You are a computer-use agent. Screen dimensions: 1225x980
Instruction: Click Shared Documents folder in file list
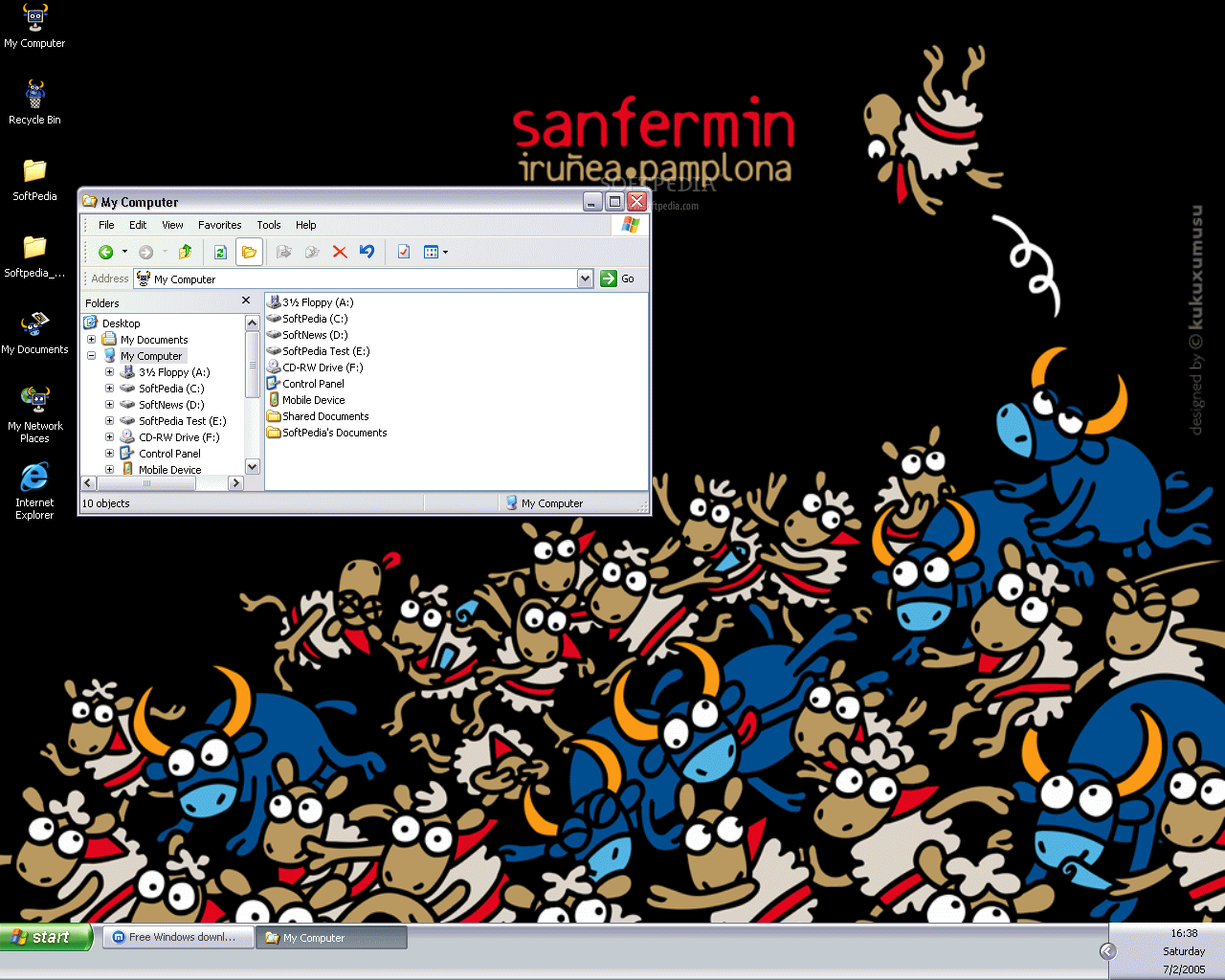[318, 416]
